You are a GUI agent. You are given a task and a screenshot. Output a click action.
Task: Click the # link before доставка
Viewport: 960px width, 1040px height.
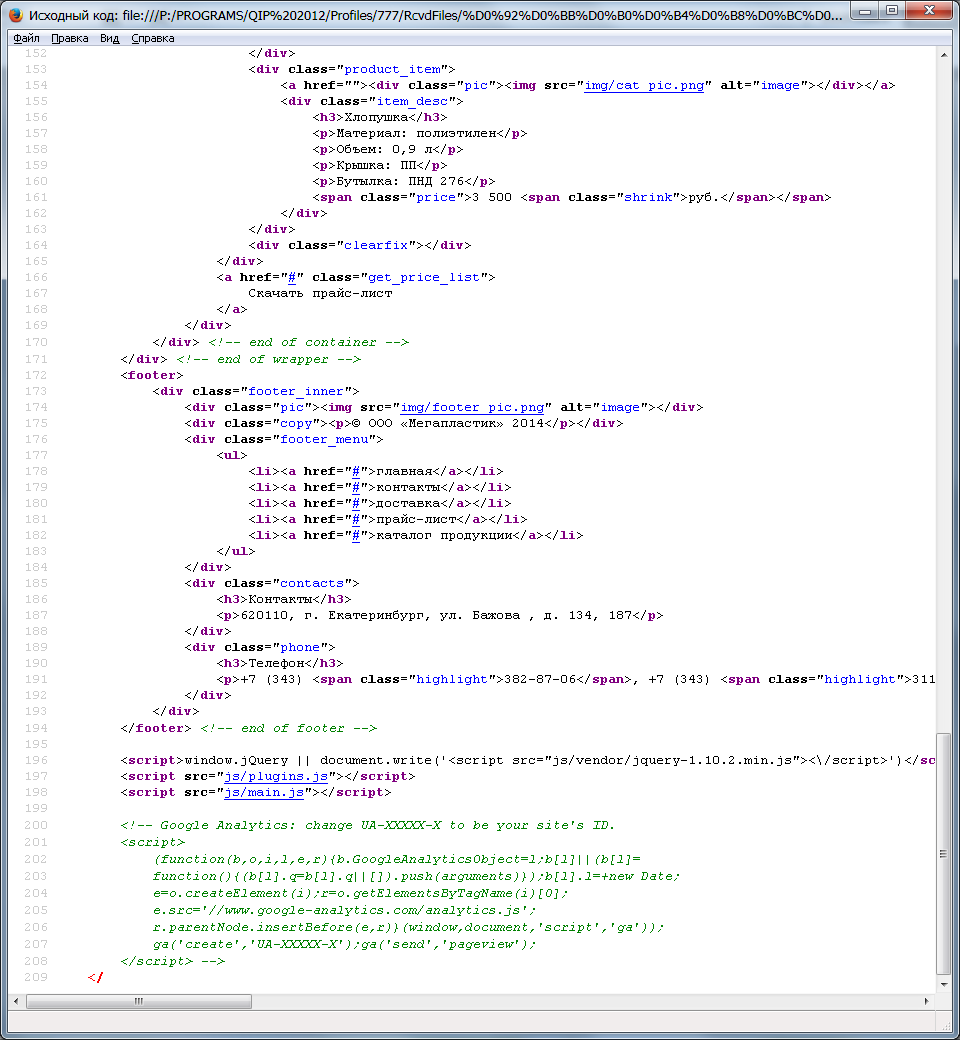click(356, 503)
